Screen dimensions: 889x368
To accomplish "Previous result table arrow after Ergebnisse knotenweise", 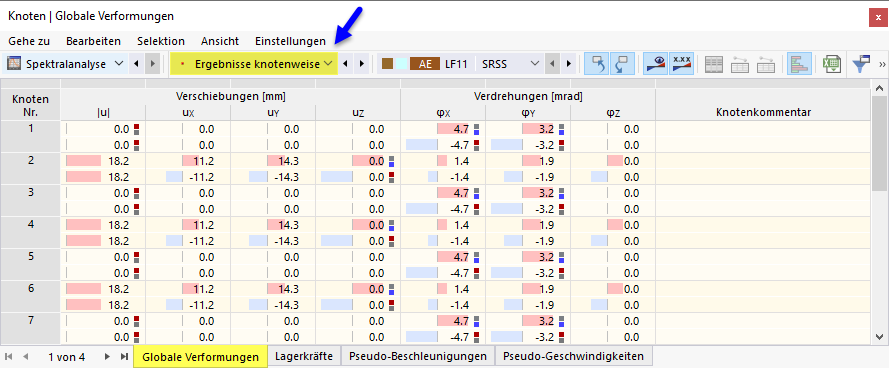I will [346, 64].
